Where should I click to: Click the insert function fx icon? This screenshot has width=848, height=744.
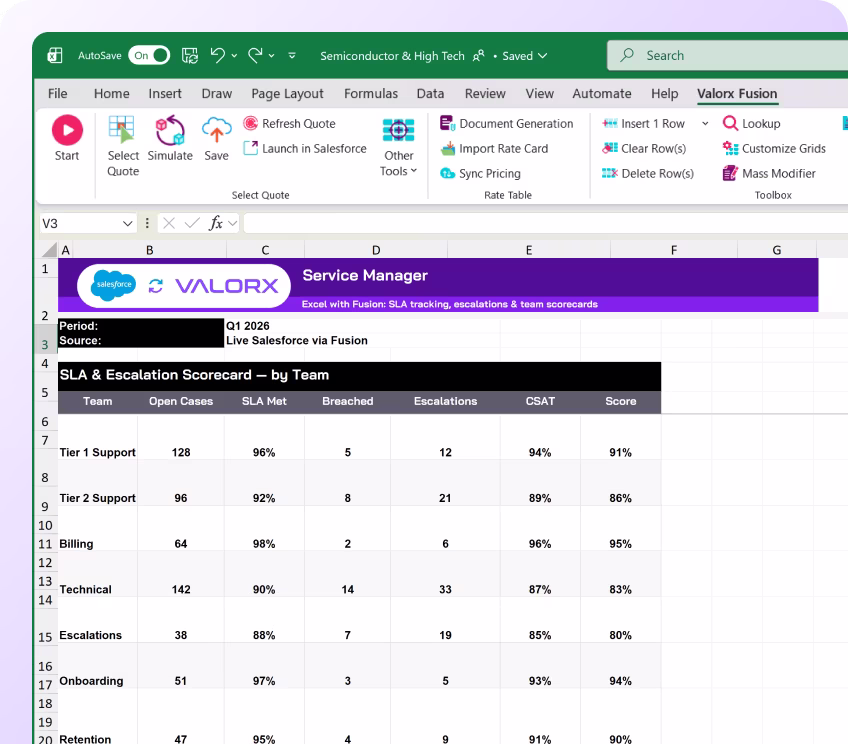(x=216, y=223)
